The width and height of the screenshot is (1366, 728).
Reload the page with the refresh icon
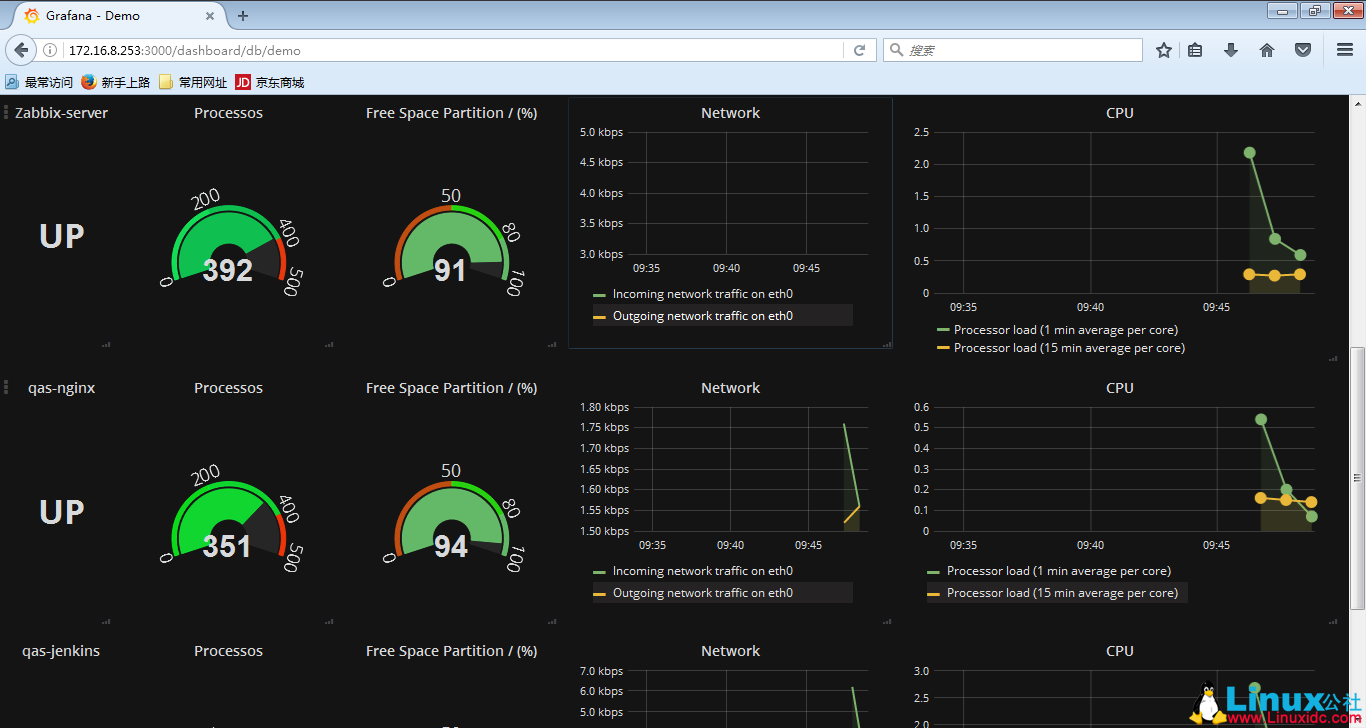click(859, 50)
